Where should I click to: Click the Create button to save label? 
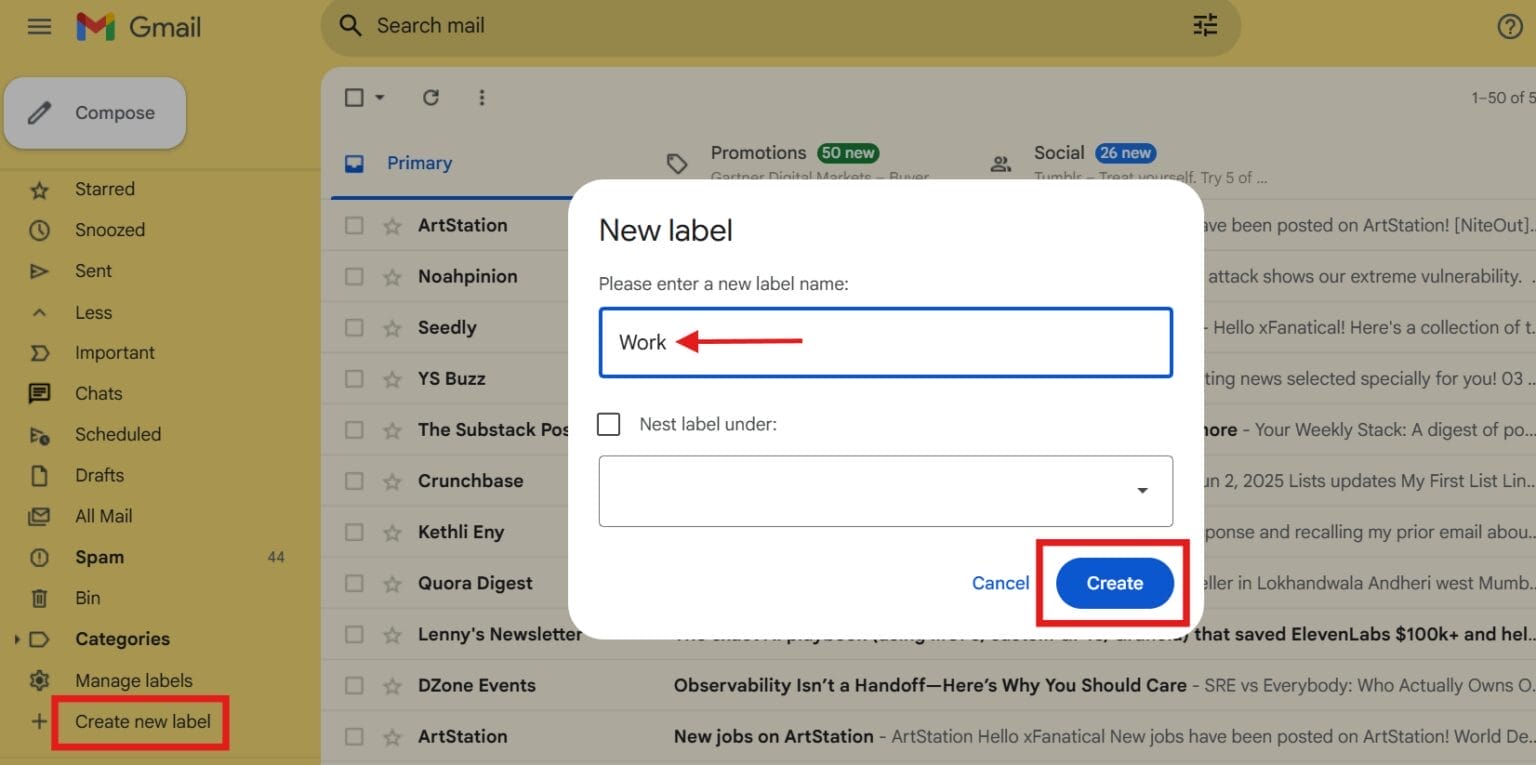1113,582
